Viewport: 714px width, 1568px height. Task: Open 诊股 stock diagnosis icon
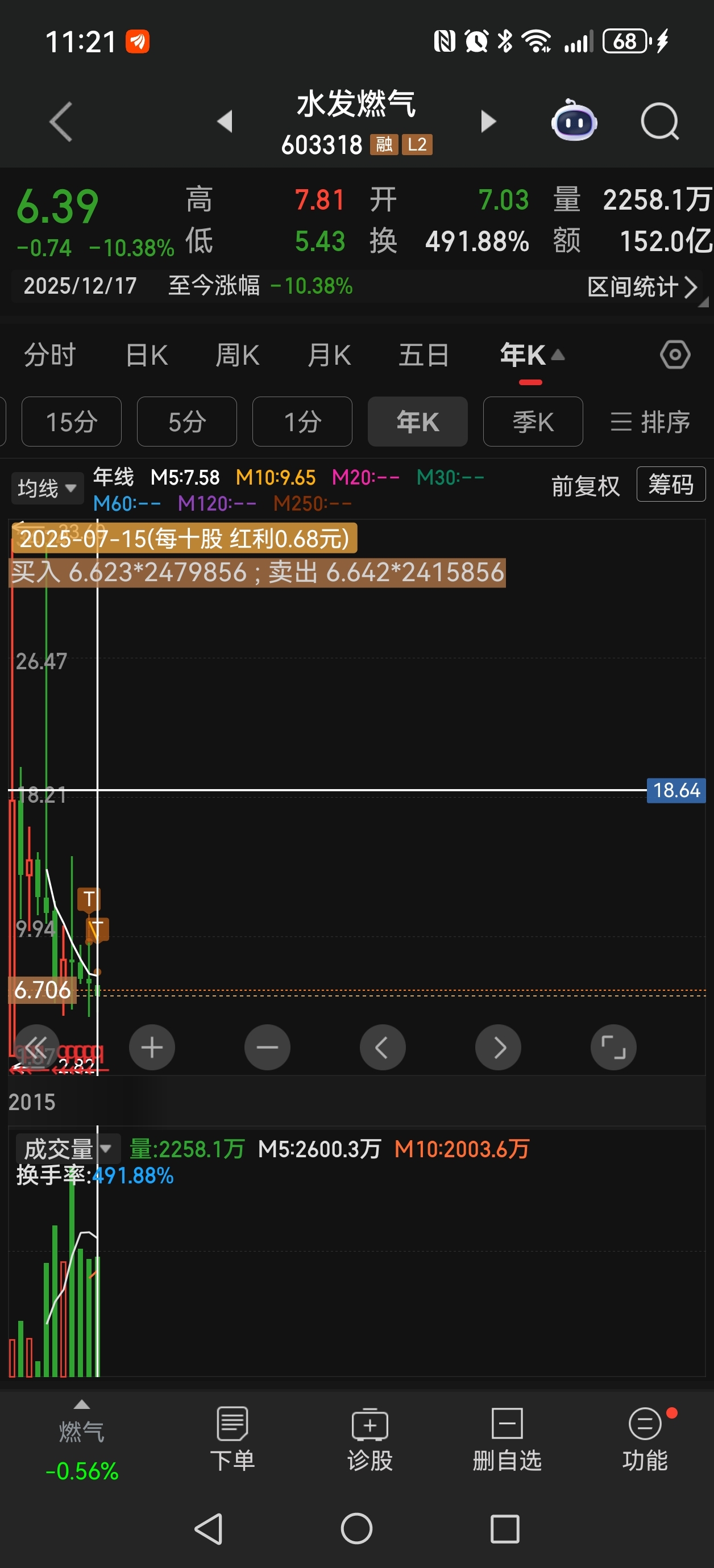coord(370,1439)
